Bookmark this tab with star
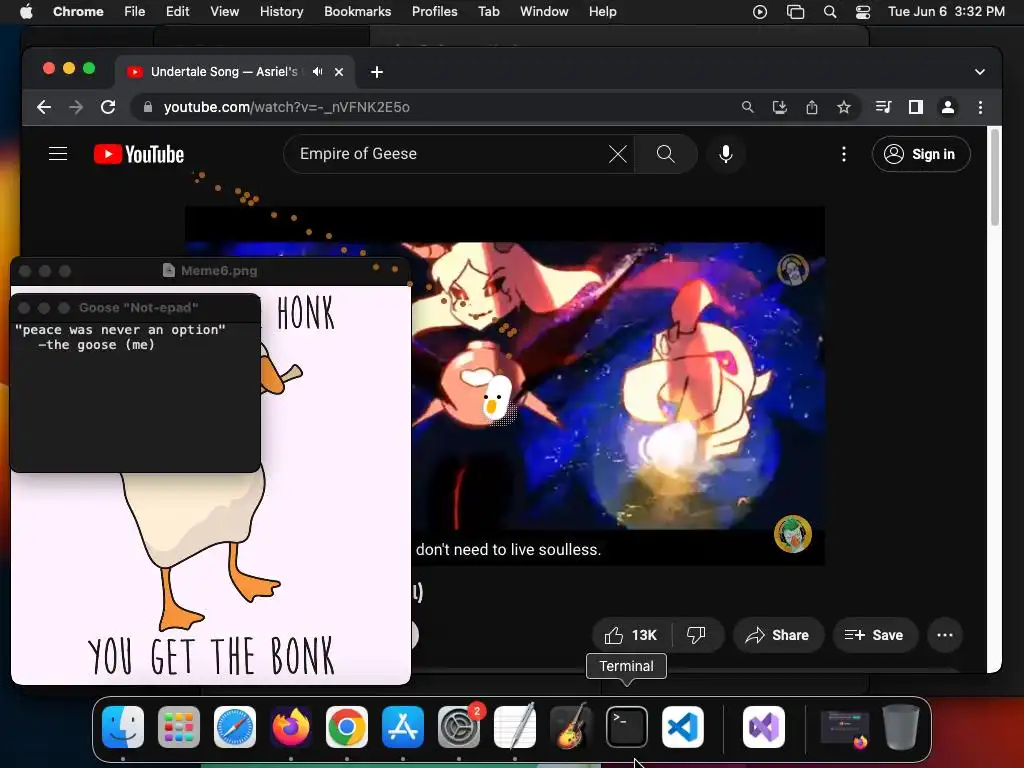Screen dimensions: 1024x768 [x=844, y=107]
